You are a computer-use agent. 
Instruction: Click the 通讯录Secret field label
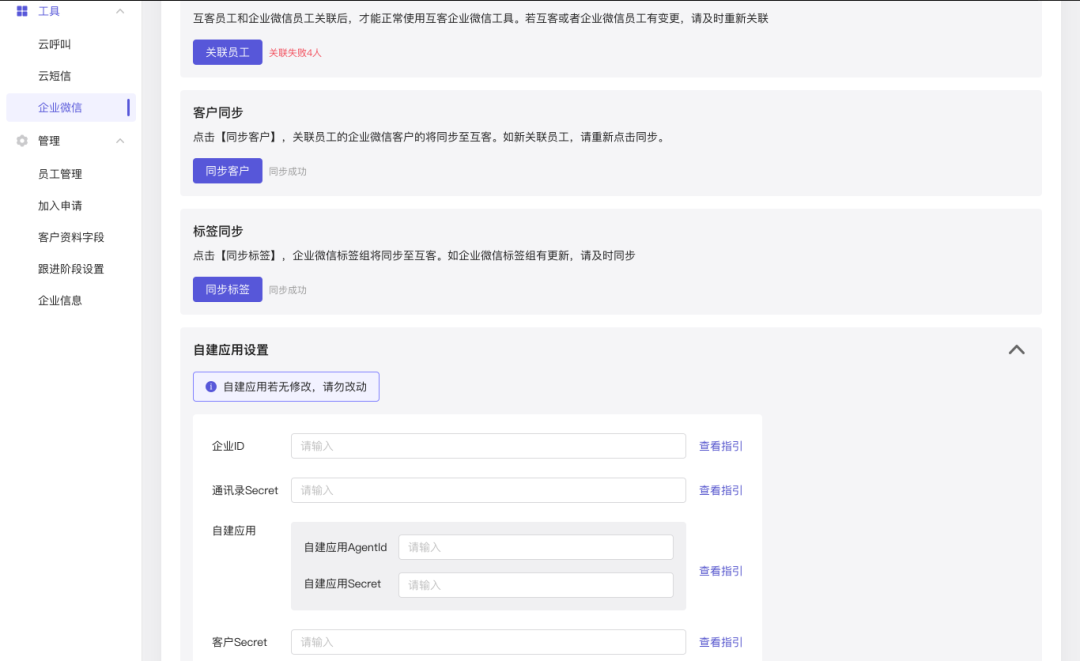click(x=245, y=490)
